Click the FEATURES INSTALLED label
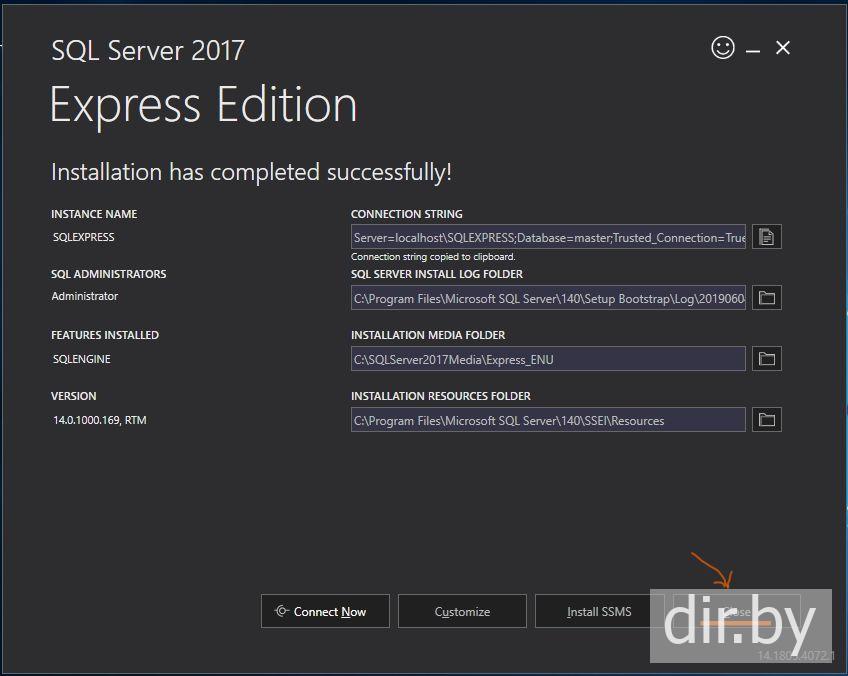Screen dimensions: 848x676 point(105,335)
